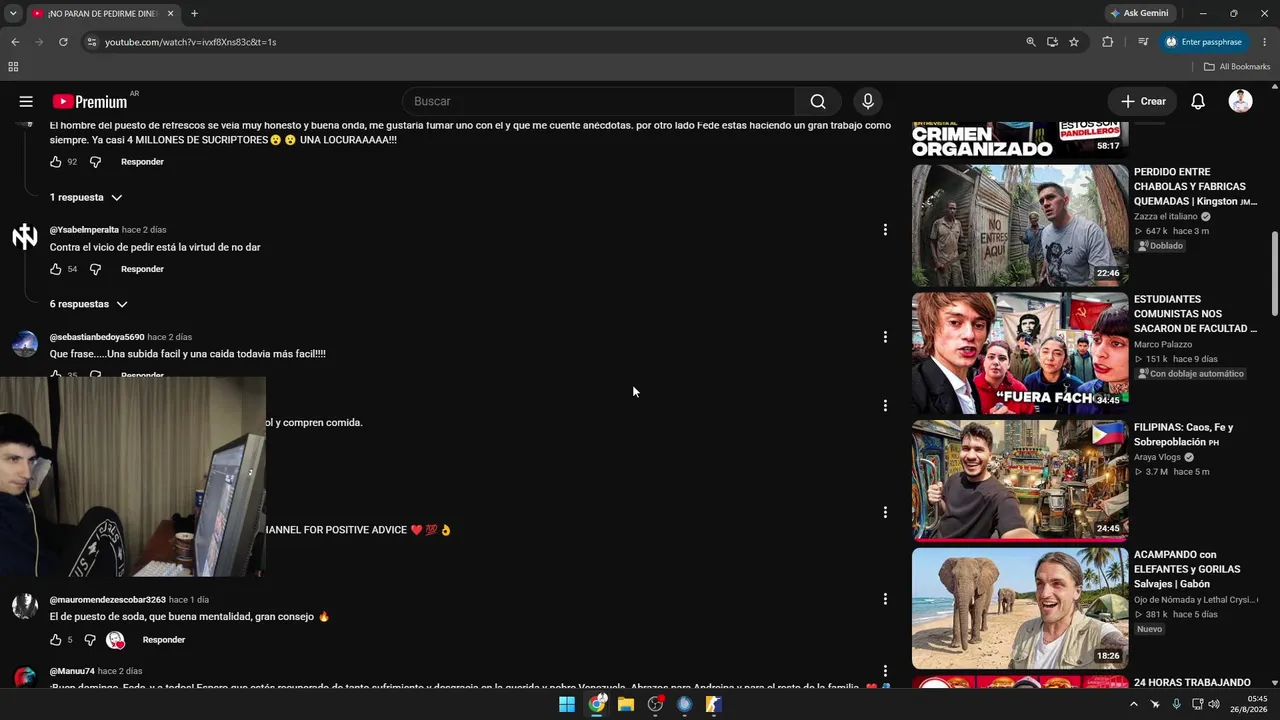Open the apps grid in bookmarks bar

click(x=13, y=67)
